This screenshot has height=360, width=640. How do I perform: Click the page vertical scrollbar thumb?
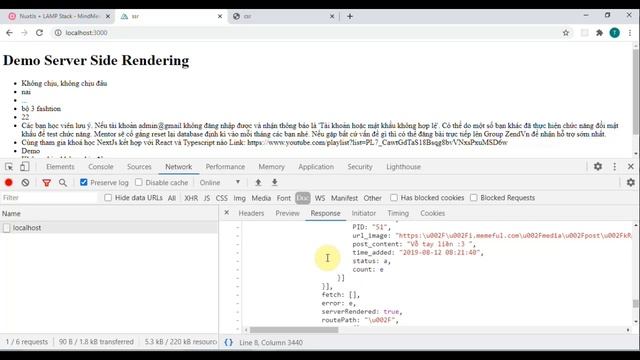coord(636,91)
